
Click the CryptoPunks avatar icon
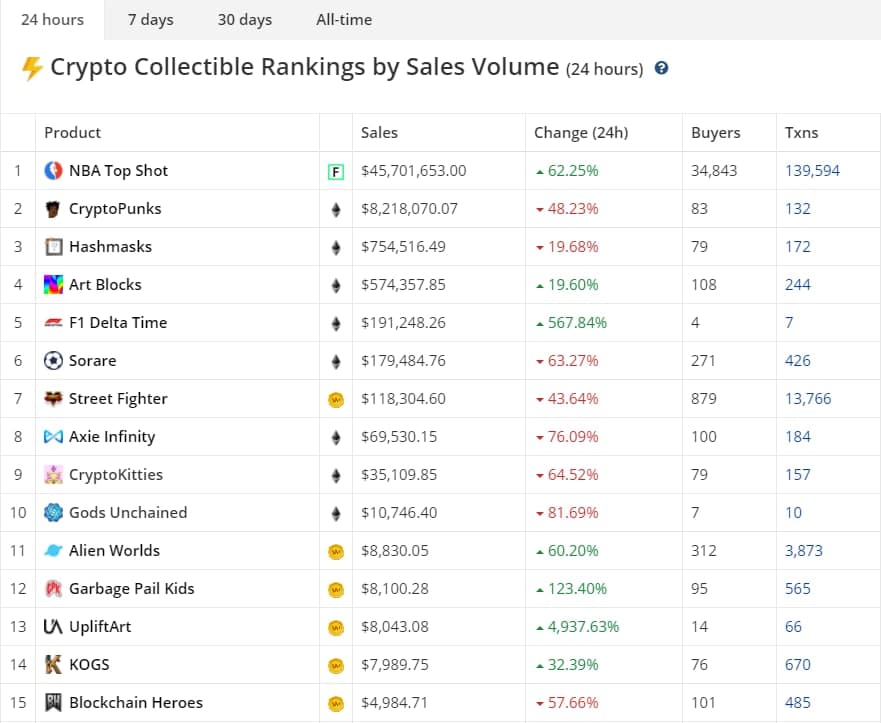click(x=54, y=209)
